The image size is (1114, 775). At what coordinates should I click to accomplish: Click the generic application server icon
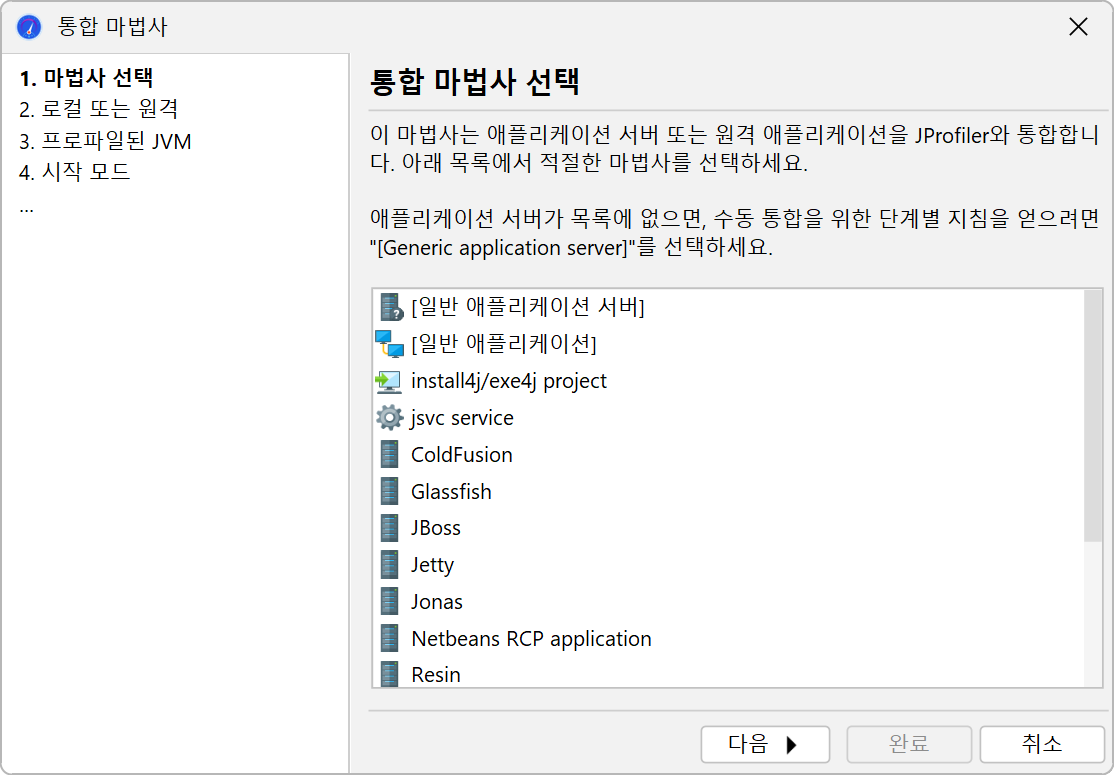click(390, 307)
